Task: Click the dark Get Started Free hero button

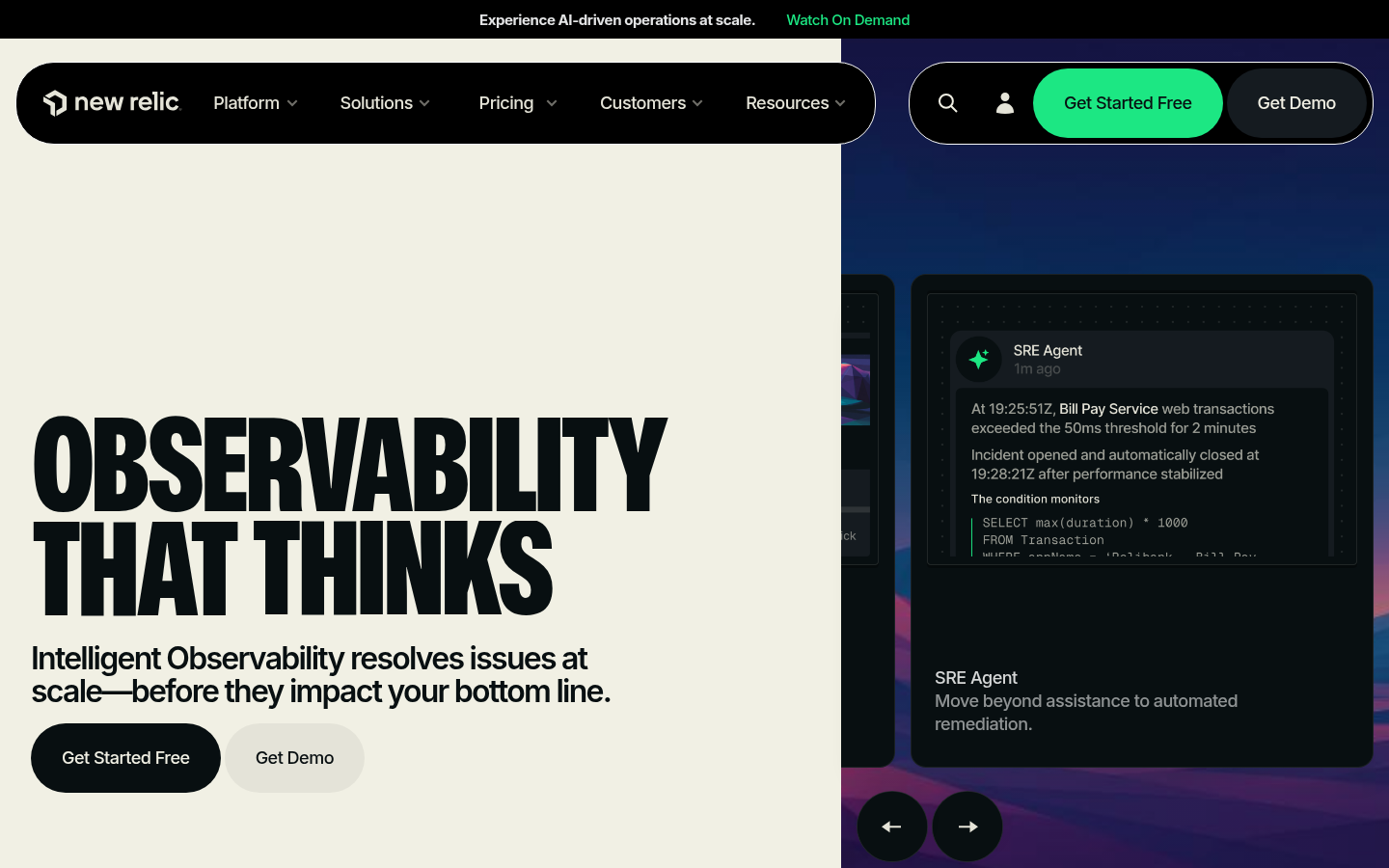Action: (x=125, y=758)
